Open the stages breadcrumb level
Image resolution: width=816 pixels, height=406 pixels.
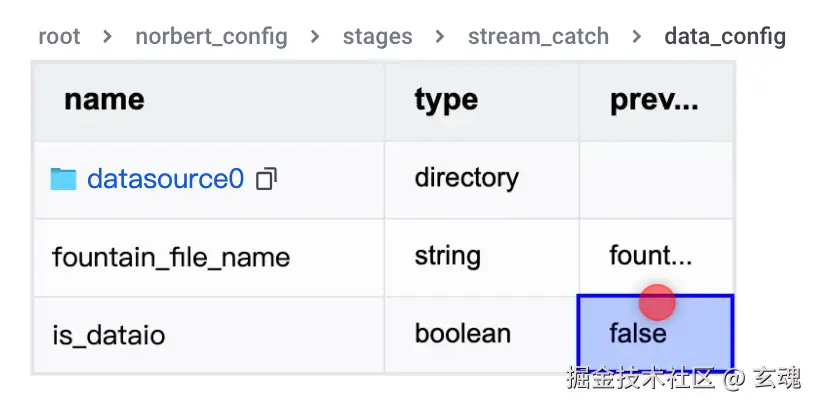[x=377, y=37]
